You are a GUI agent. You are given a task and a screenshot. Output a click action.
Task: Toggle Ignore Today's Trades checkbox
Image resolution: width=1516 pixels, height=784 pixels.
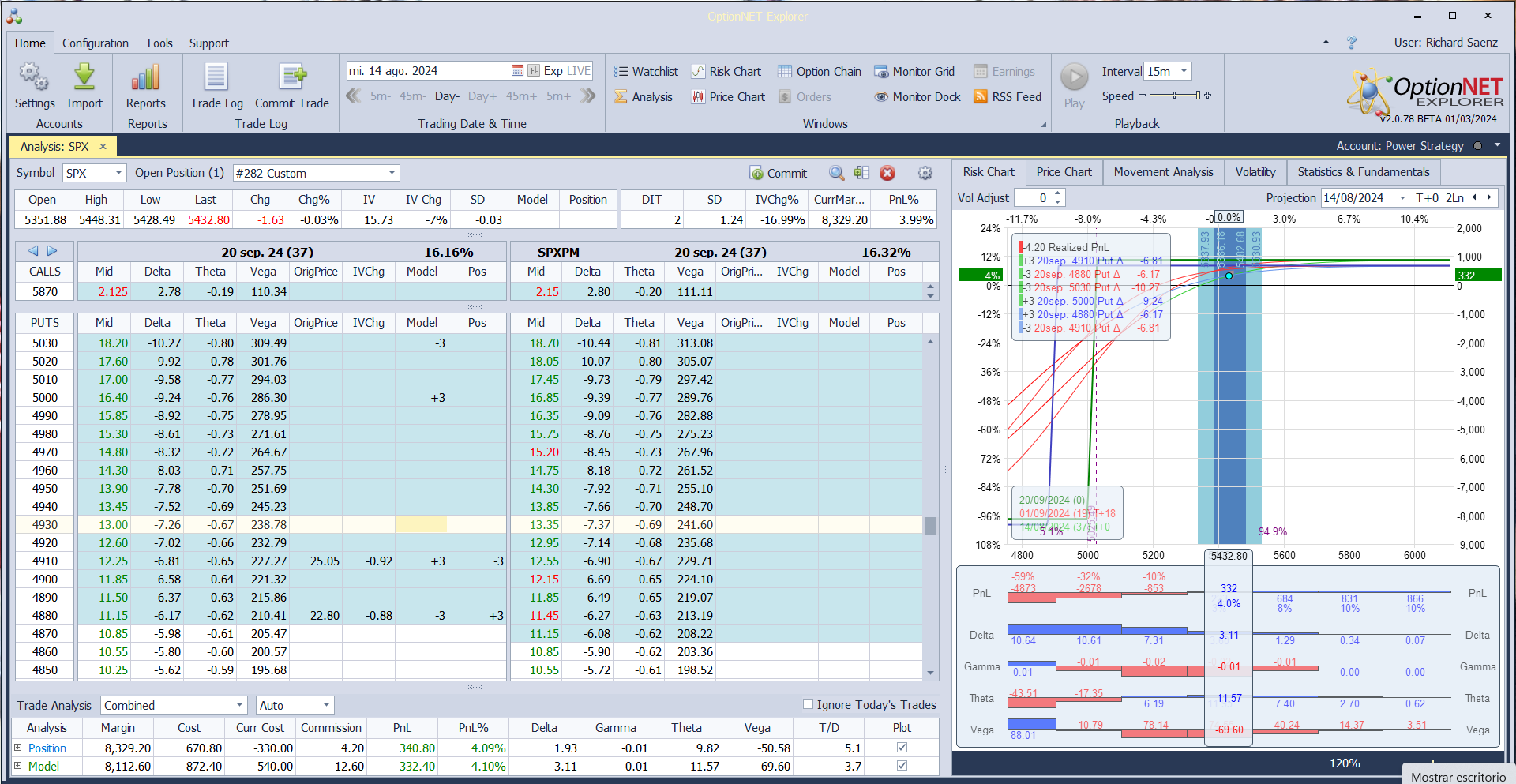tap(808, 703)
